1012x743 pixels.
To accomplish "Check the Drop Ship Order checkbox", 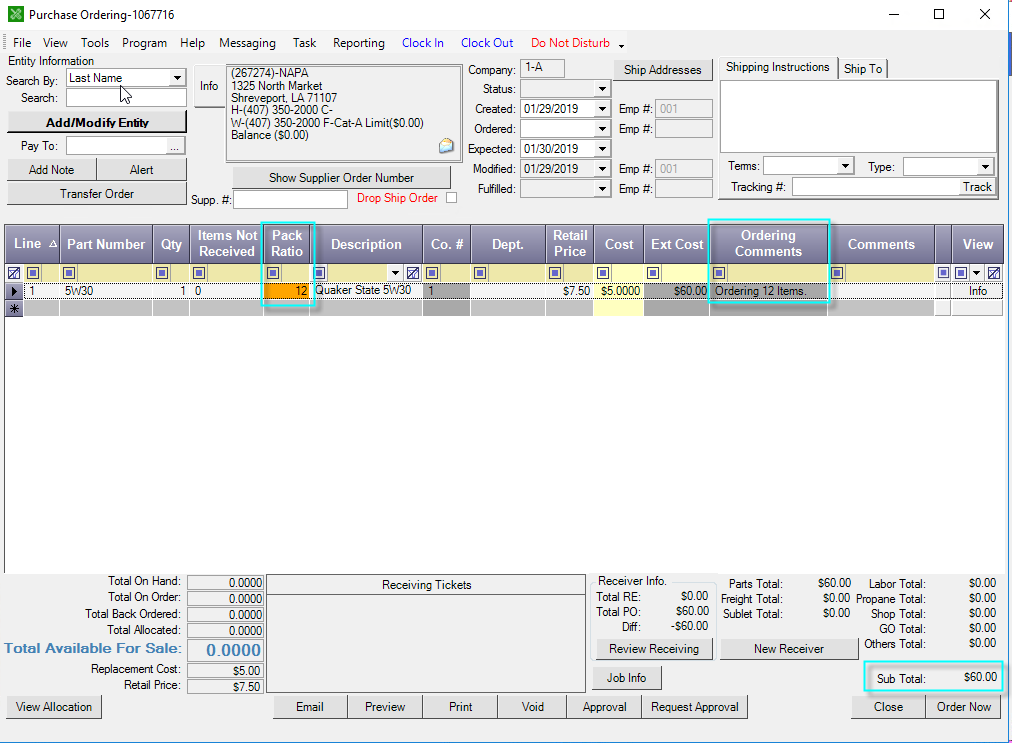I will point(451,198).
